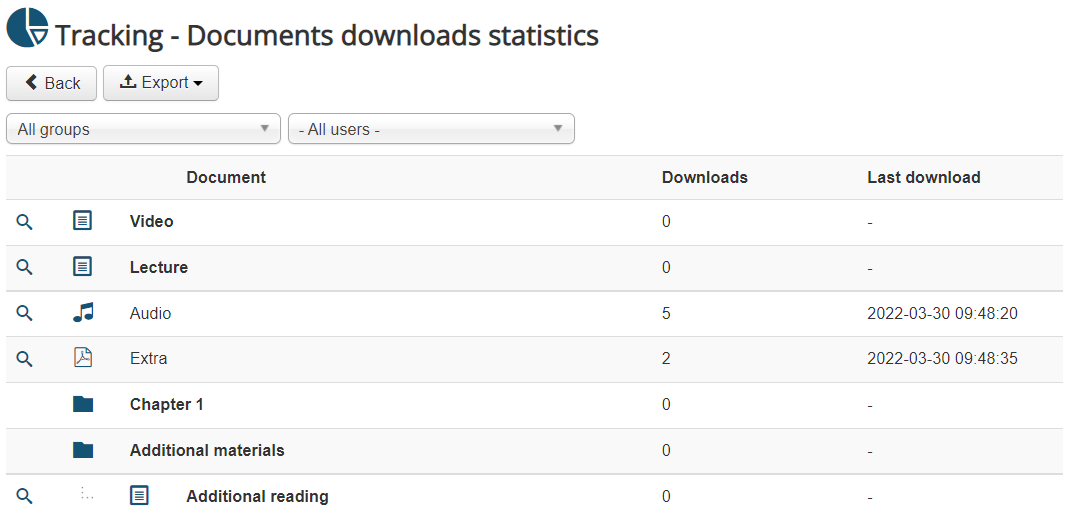This screenshot has width=1073, height=526.
Task: Open the All groups dropdown
Action: pyautogui.click(x=144, y=129)
